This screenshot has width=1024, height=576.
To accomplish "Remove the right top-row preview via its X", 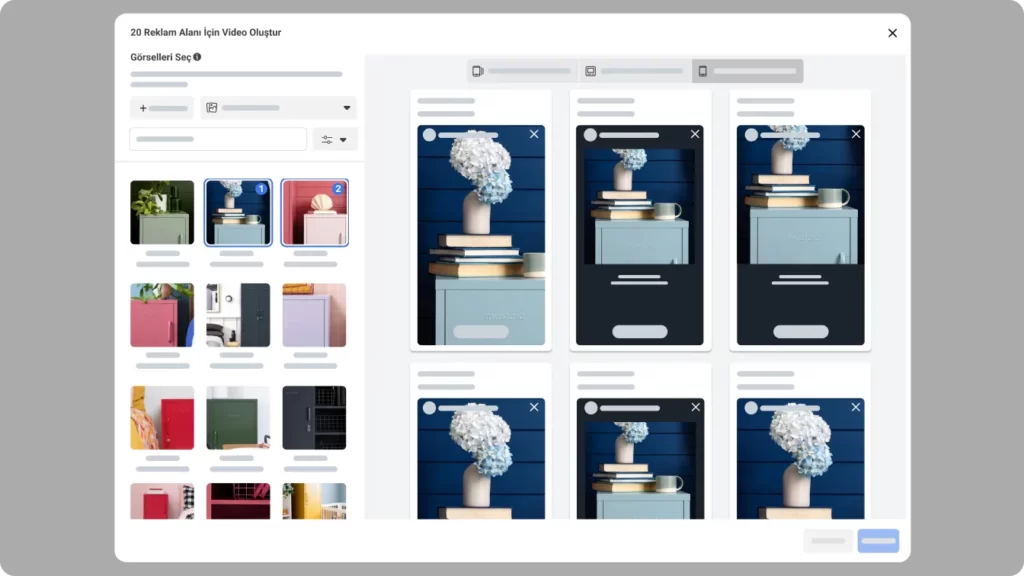I will click(x=856, y=134).
